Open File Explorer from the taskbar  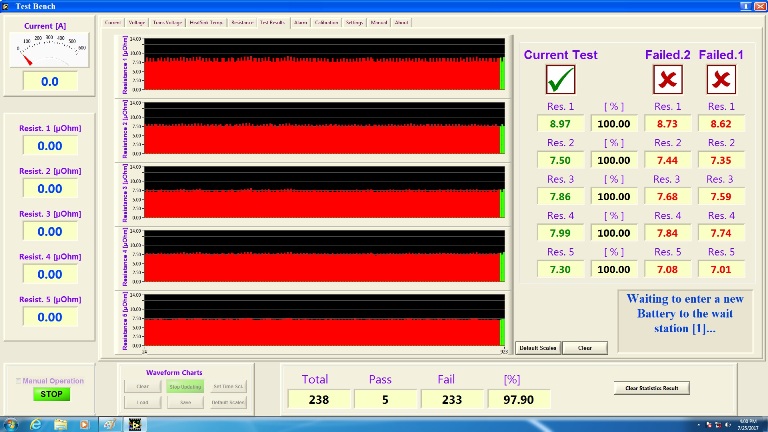(x=60, y=424)
